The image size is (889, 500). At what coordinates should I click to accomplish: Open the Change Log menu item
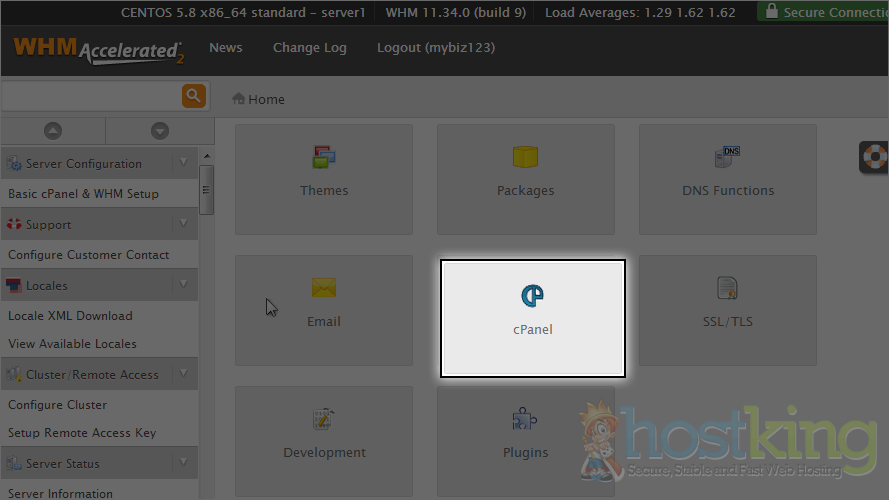click(309, 48)
